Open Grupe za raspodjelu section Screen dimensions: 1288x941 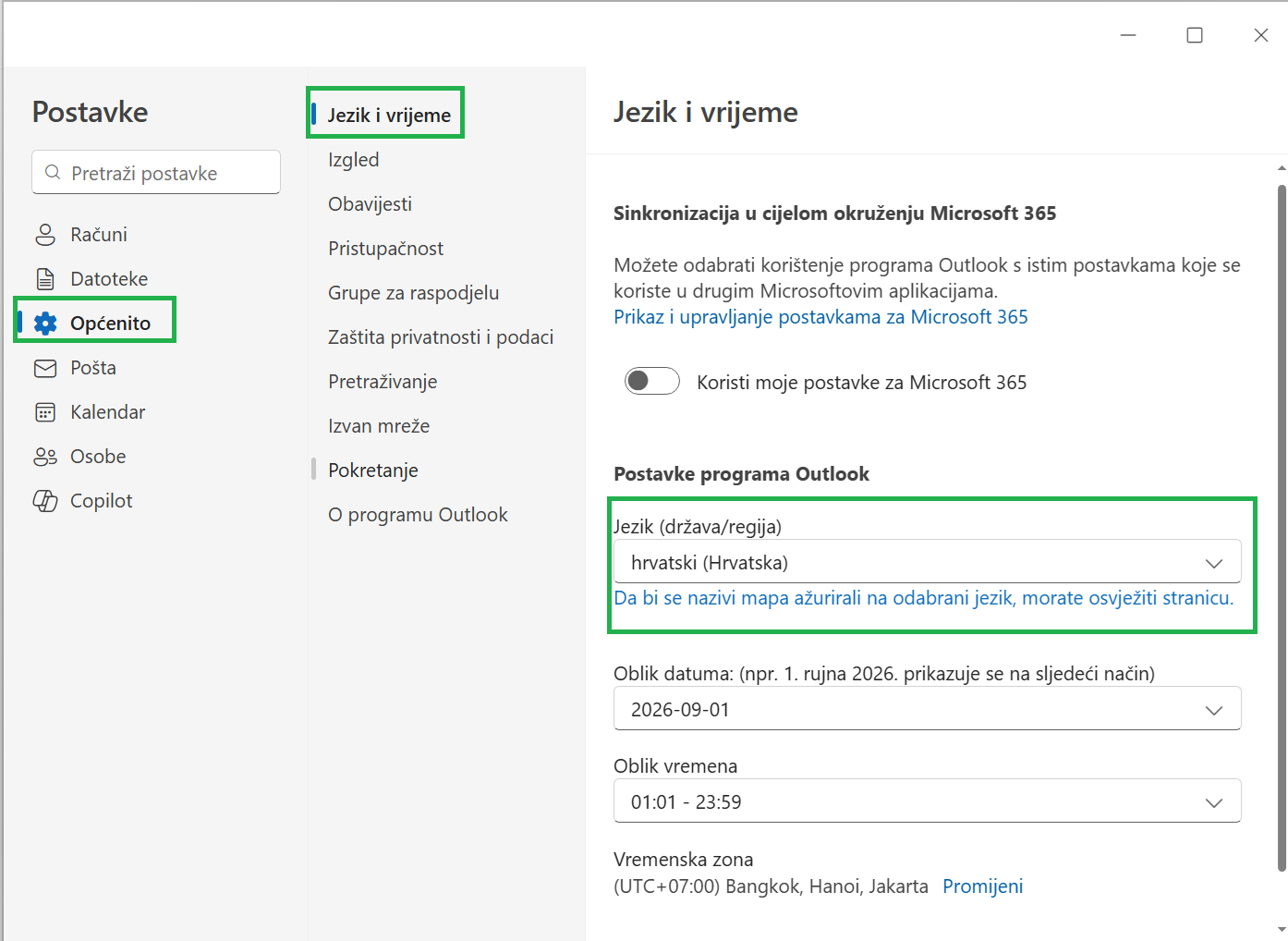tap(413, 293)
